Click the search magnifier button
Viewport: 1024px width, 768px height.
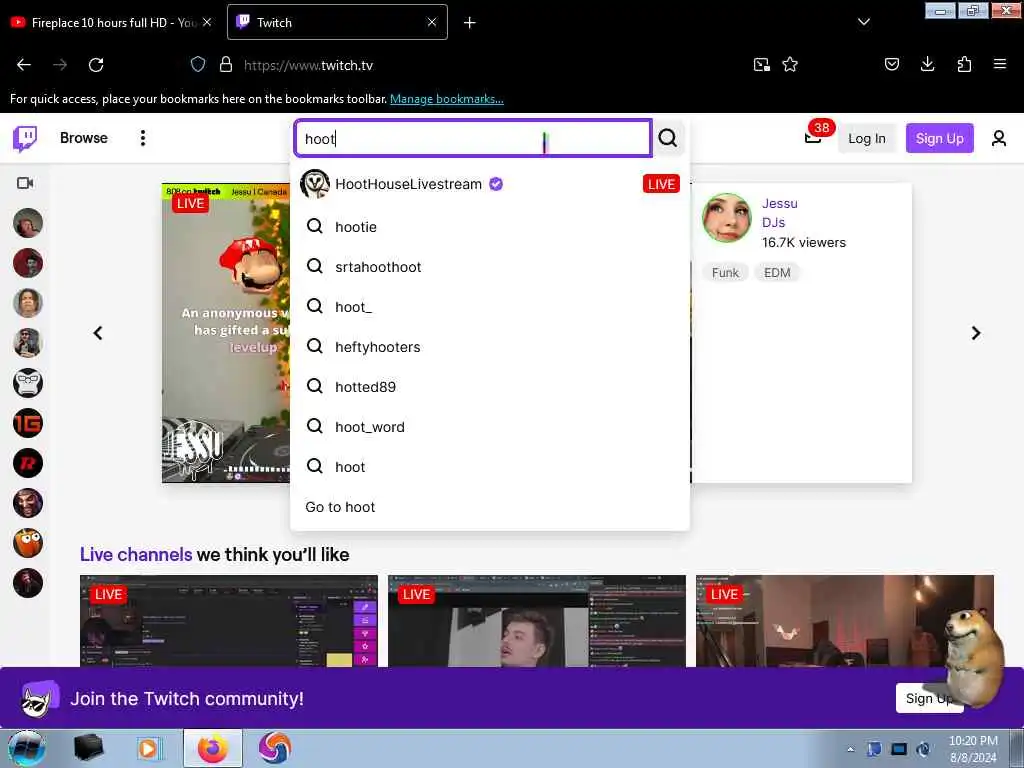point(667,138)
